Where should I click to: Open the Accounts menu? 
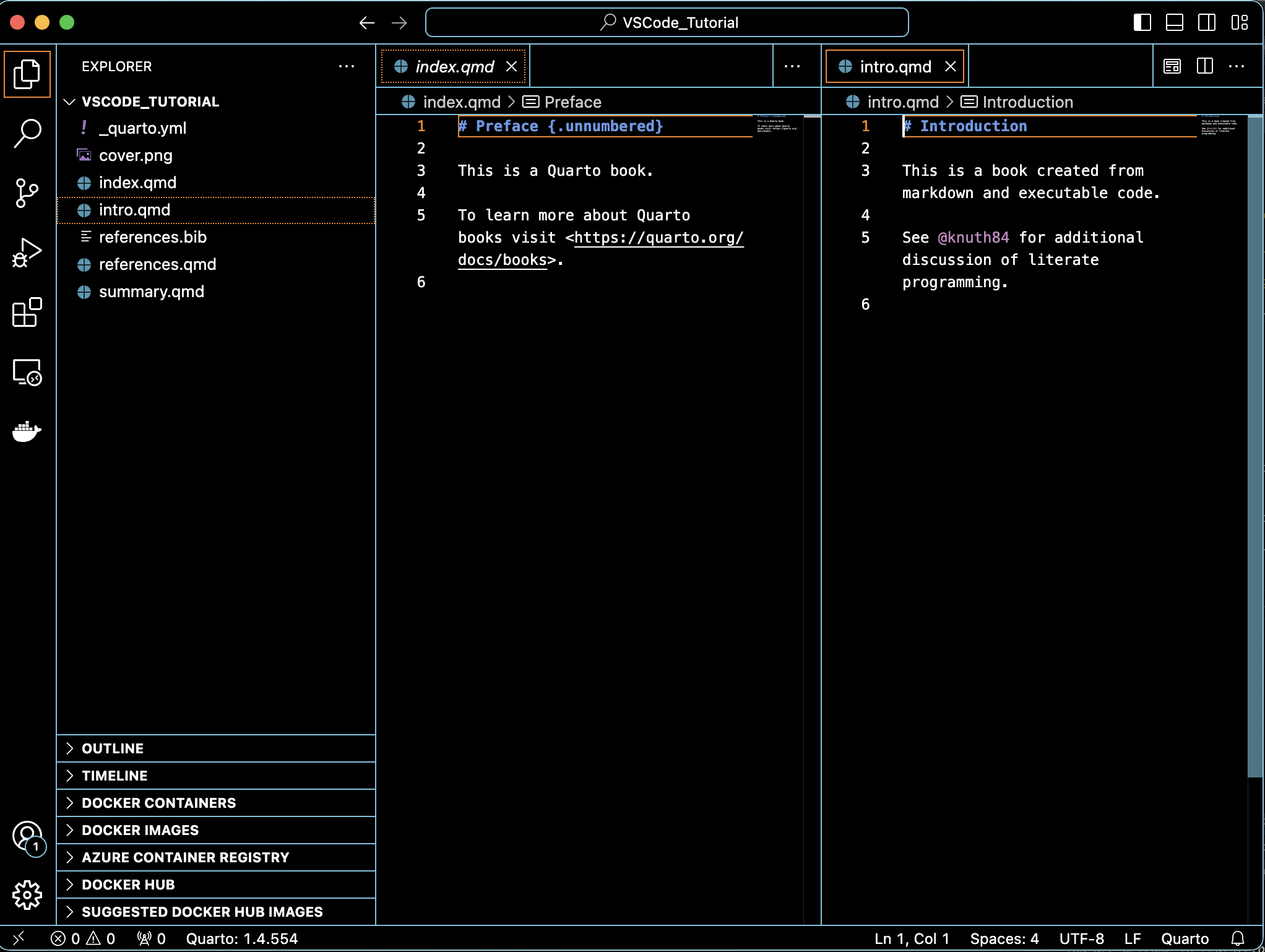pyautogui.click(x=27, y=837)
